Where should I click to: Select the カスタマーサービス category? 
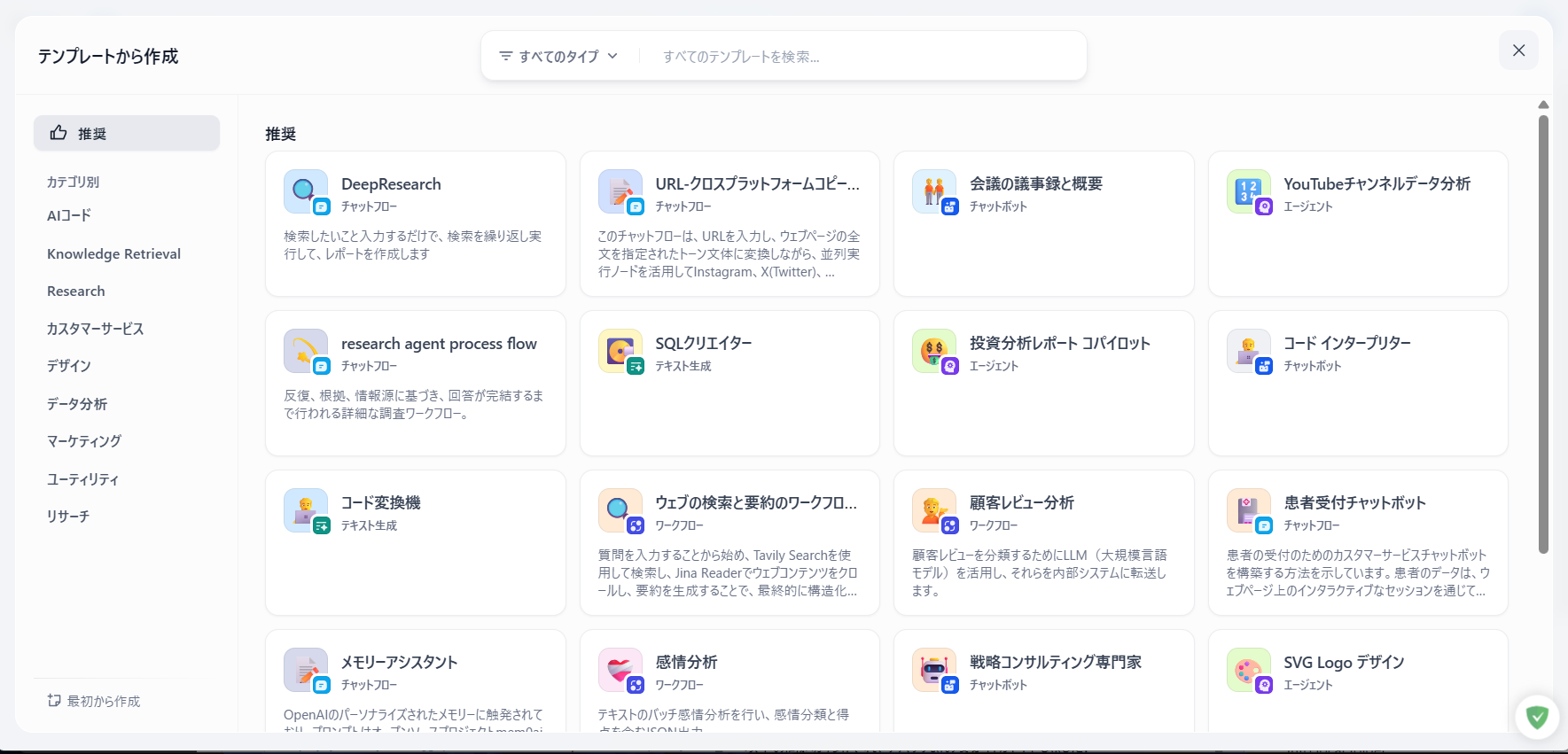[x=95, y=329]
